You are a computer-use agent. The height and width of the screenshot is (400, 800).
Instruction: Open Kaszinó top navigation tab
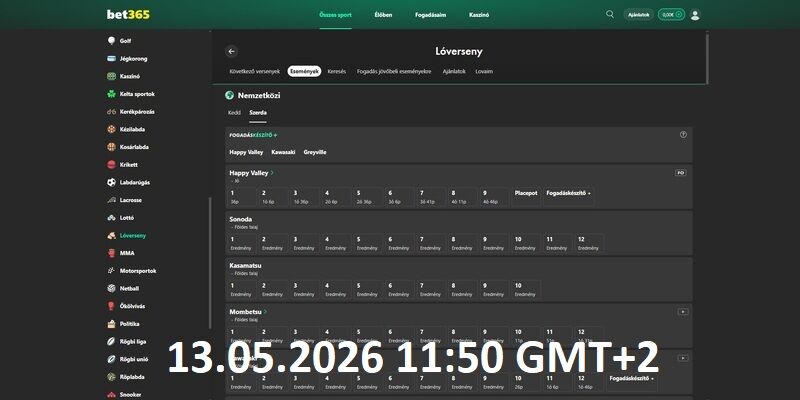coord(479,15)
